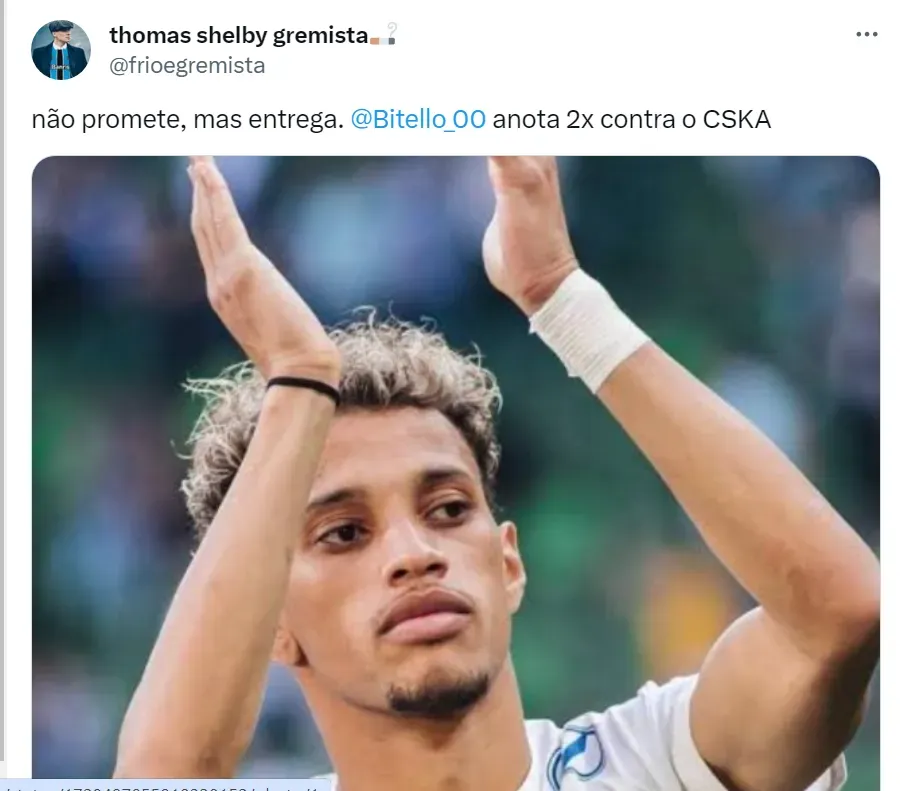Screen dimensions: 902x791
Task: Click the question-mark glyph after the display name
Action: click(392, 35)
